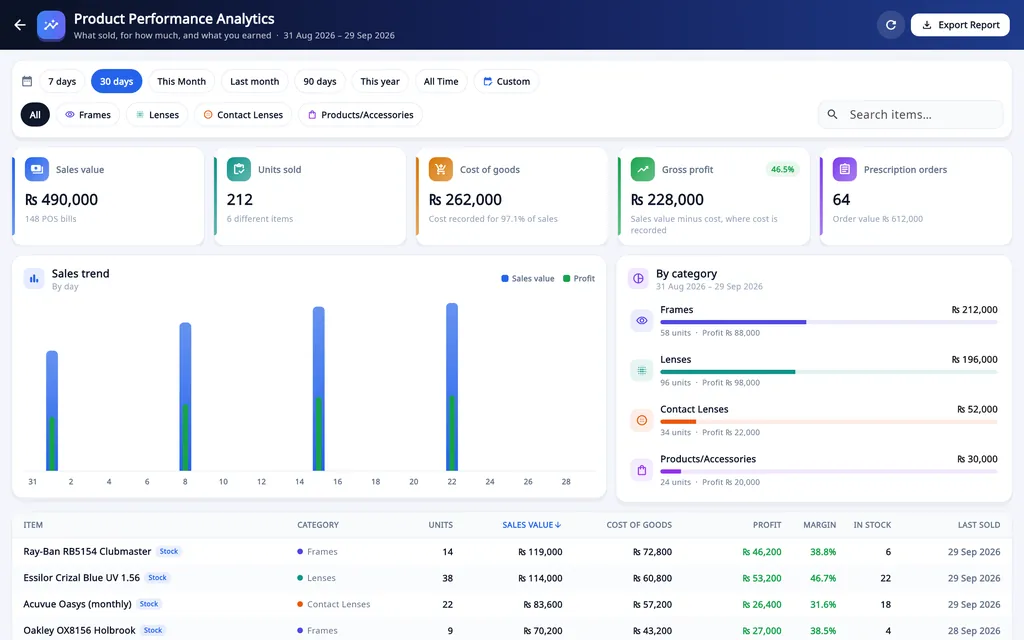Viewport: 1024px width, 640px height.
Task: Open Oakley OX8156 Holbrook row
Action: 512,630
